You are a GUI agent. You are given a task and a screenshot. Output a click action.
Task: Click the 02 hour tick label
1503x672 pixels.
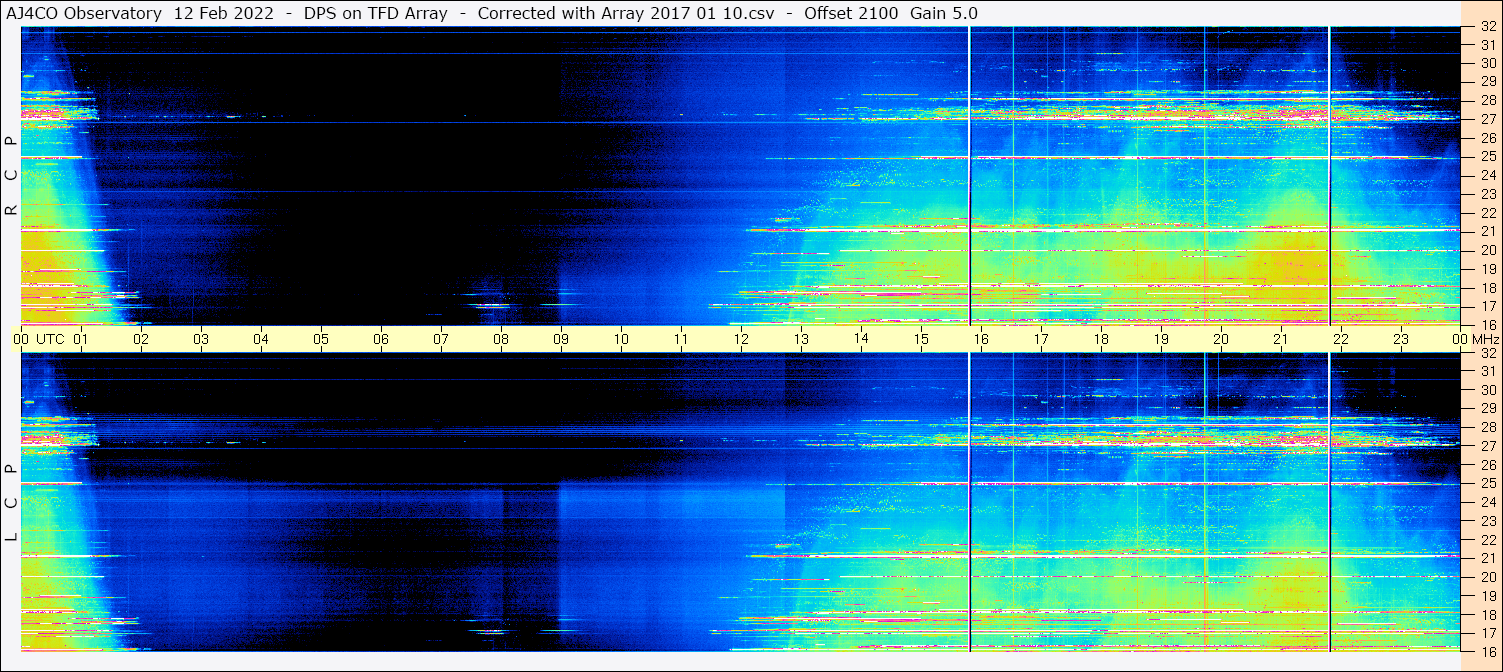coord(141,339)
